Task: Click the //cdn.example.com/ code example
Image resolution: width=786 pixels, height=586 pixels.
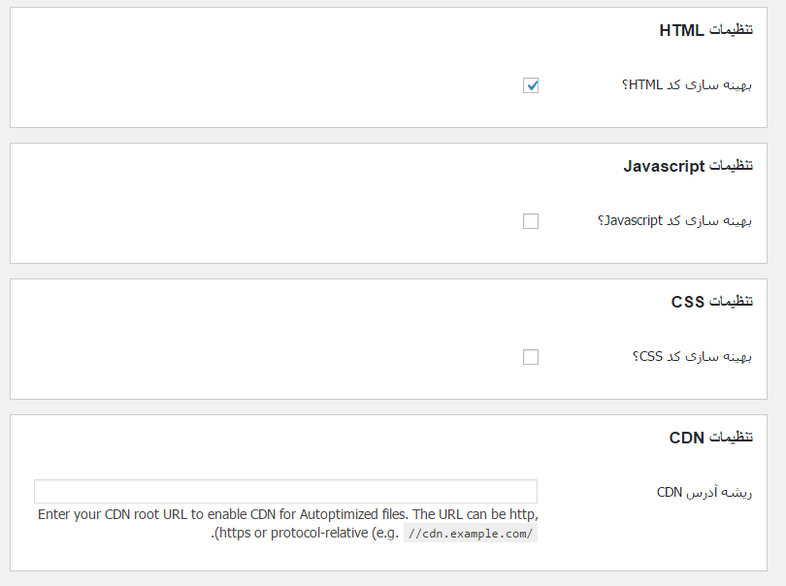Action: (x=470, y=533)
